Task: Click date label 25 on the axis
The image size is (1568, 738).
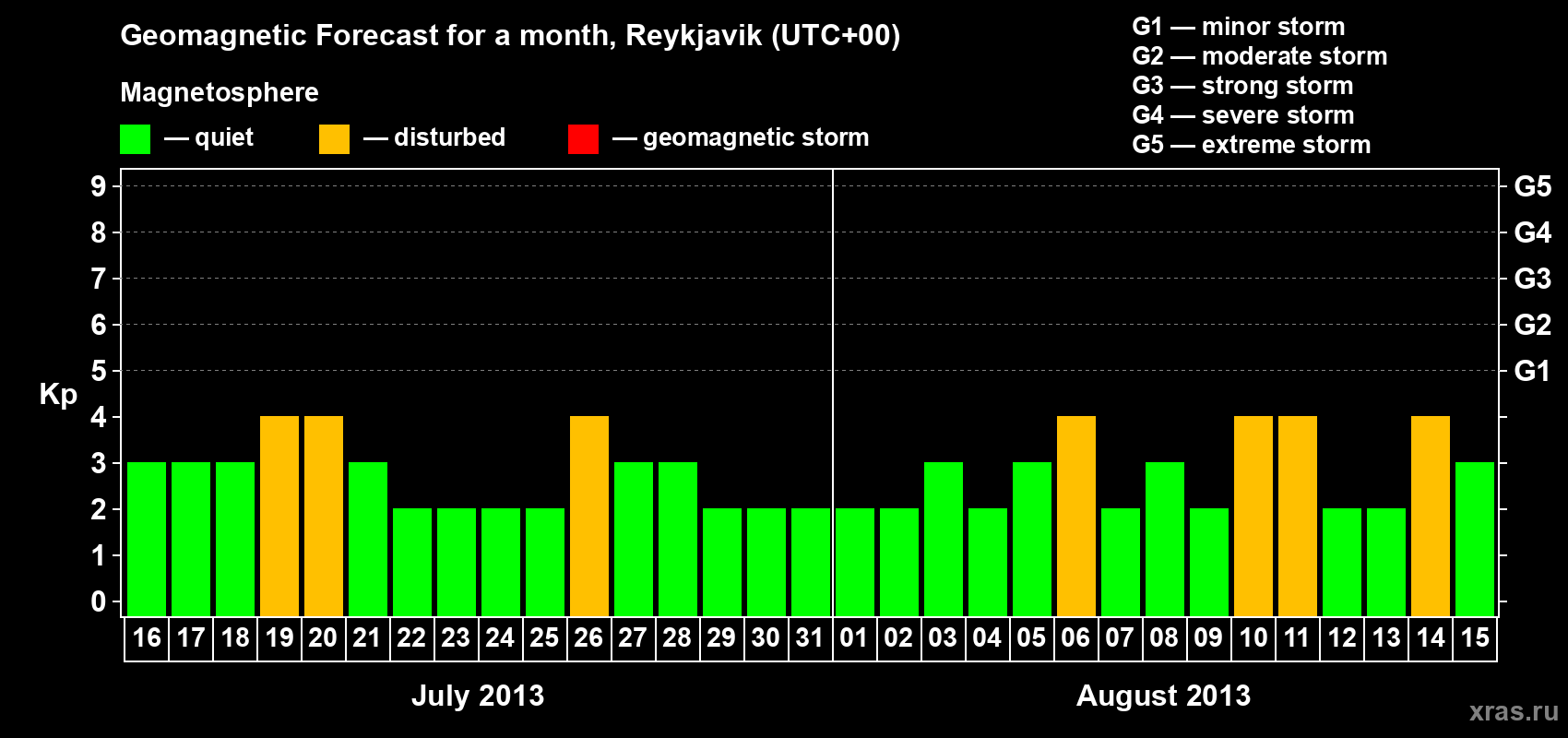Action: (x=545, y=637)
